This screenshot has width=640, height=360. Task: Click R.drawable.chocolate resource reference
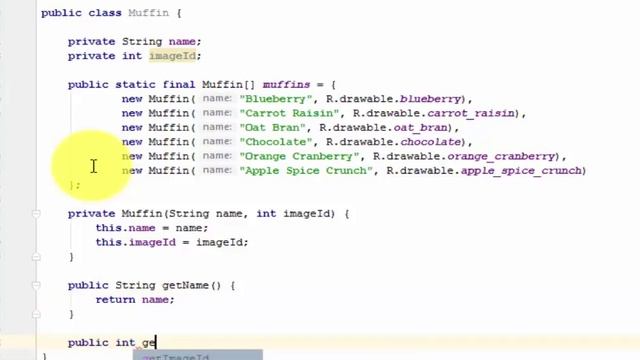(393, 142)
